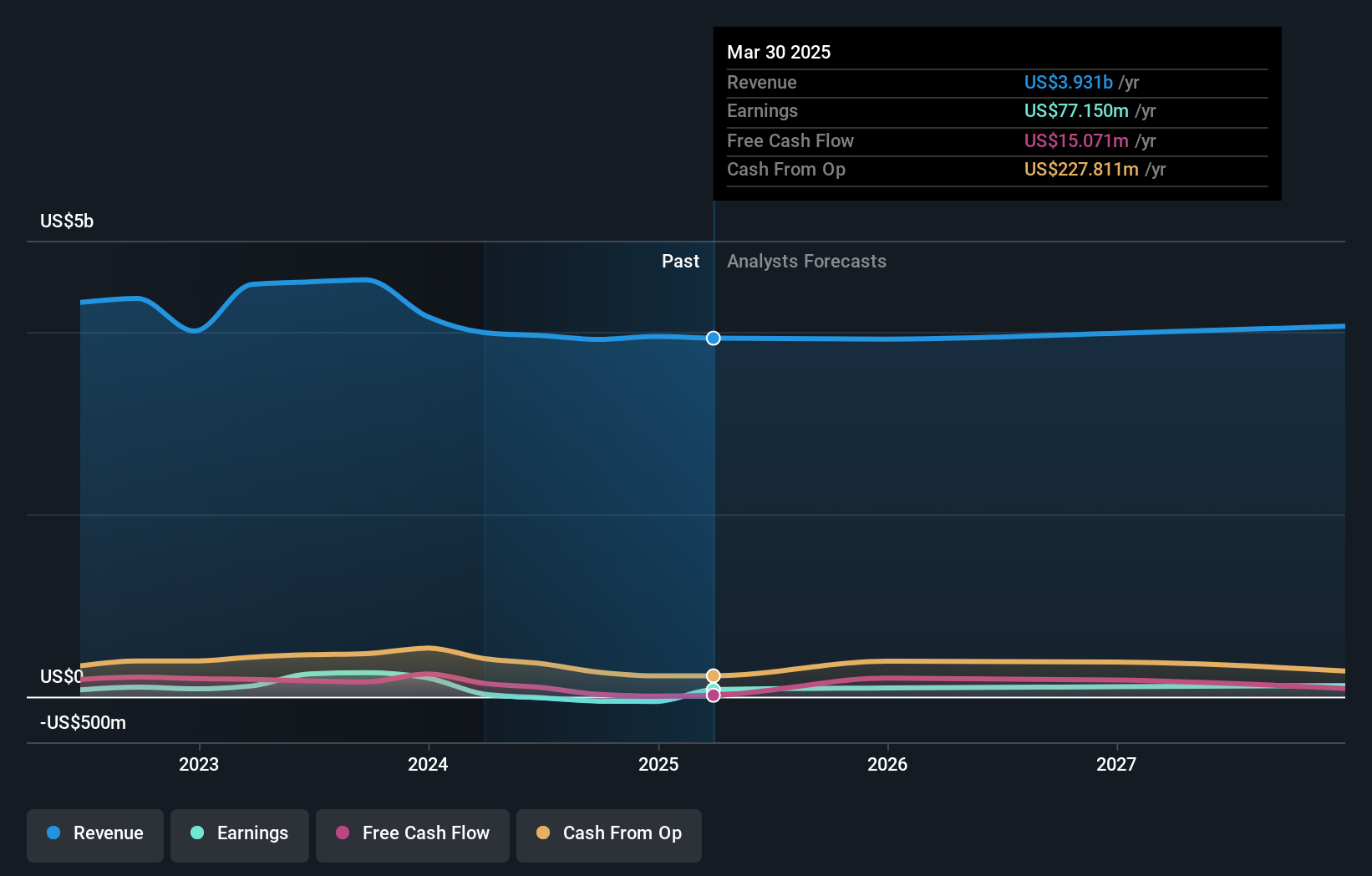Select the 2025 x-axis label
1372x876 pixels.
[x=658, y=764]
